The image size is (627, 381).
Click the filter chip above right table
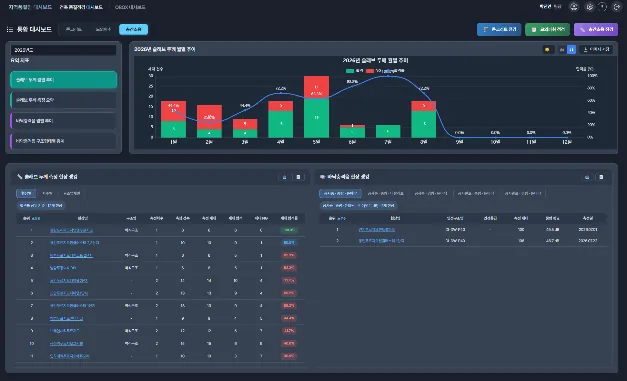pyautogui.click(x=359, y=205)
